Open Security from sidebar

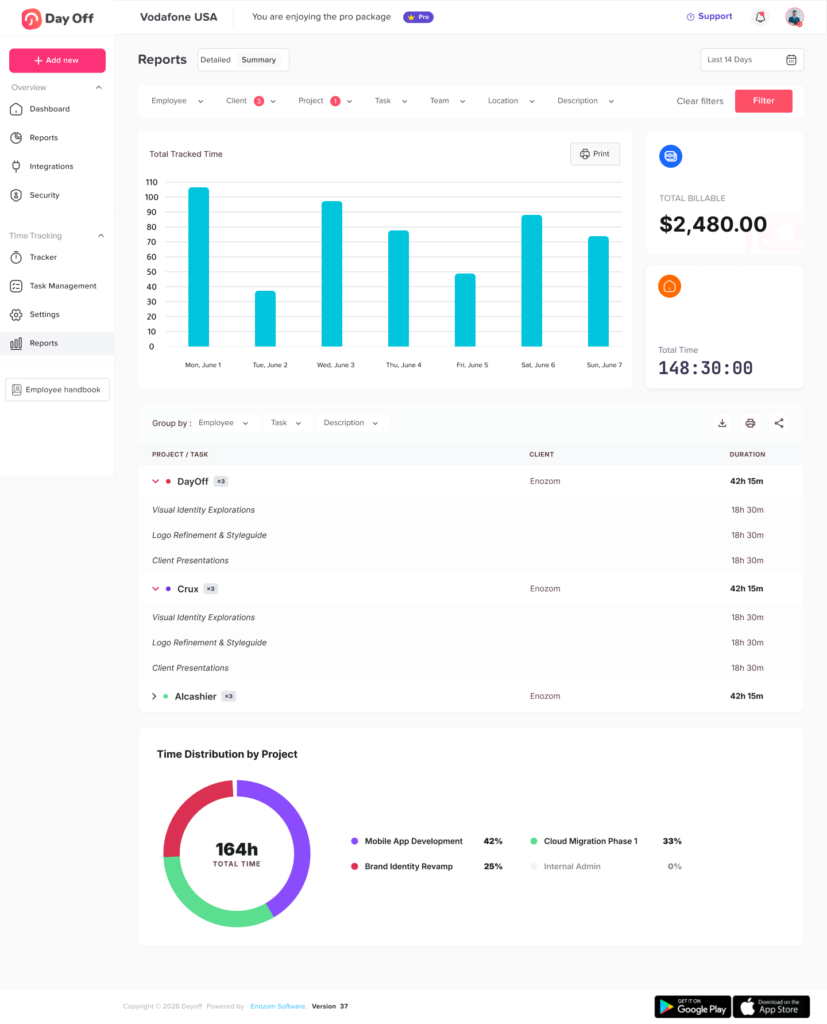tap(44, 195)
